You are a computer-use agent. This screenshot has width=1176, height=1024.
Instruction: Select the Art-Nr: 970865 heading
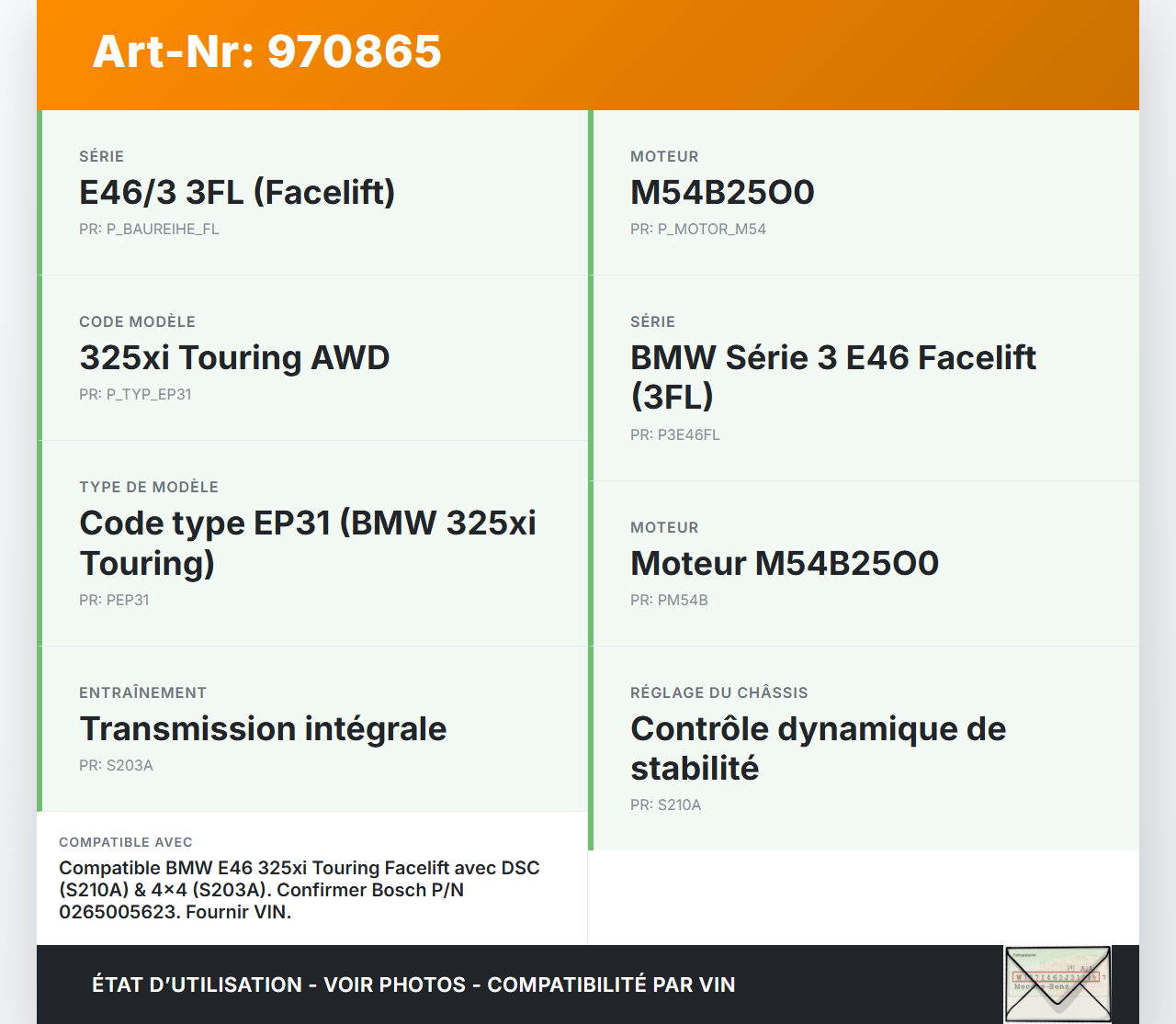267,51
